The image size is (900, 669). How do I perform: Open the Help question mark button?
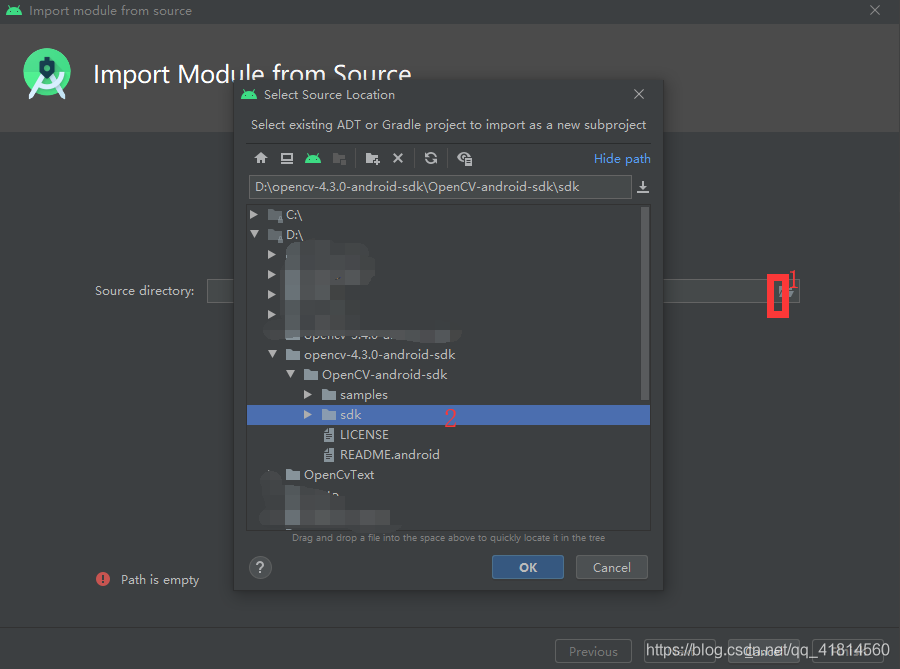[260, 567]
